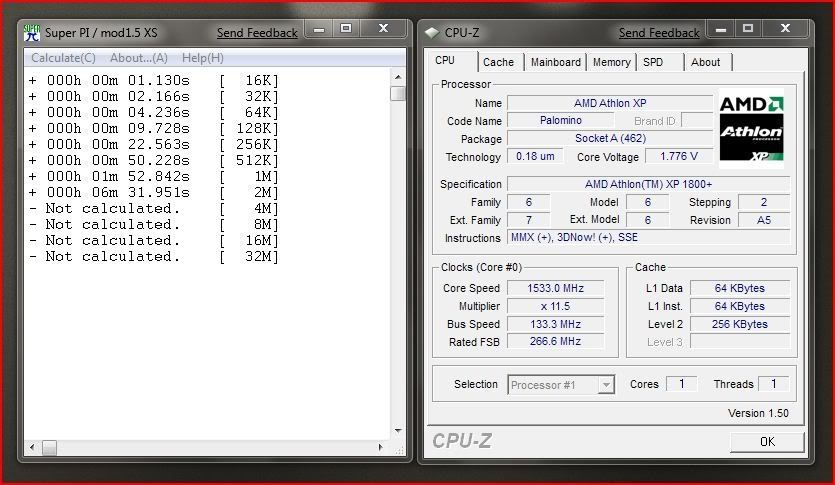This screenshot has height=485, width=835.
Task: Open the About...(A) menu in Super PI
Action: [x=138, y=58]
